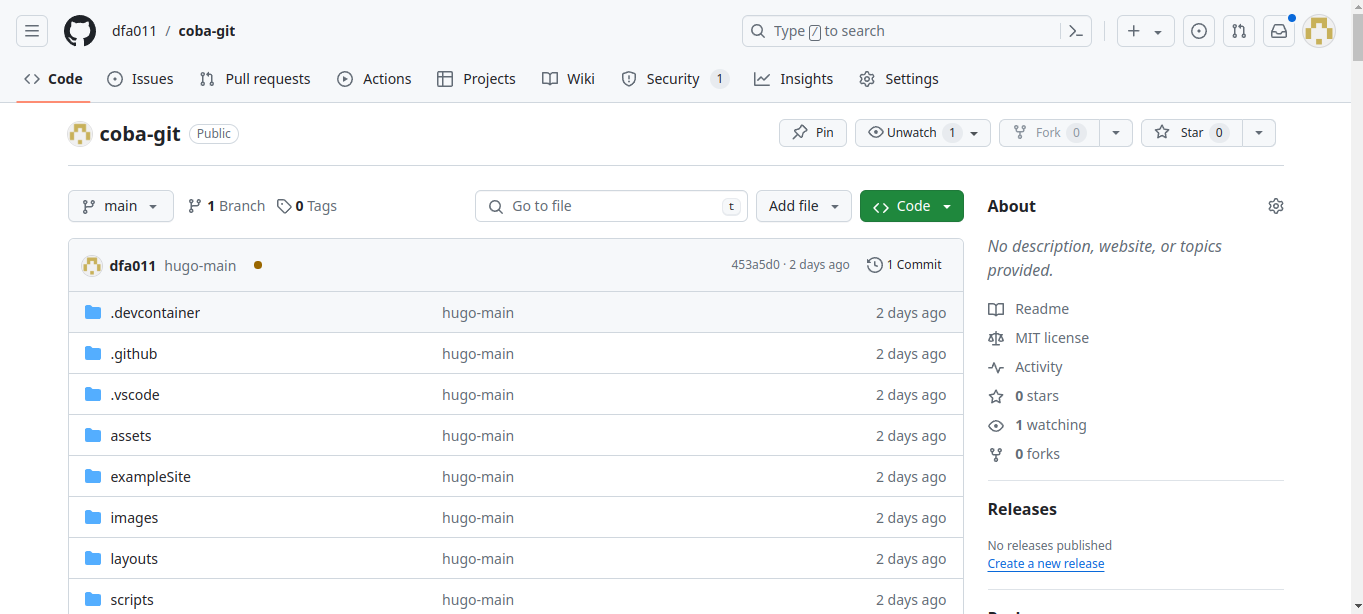Expand the star lists dropdown arrow

[x=1259, y=133]
